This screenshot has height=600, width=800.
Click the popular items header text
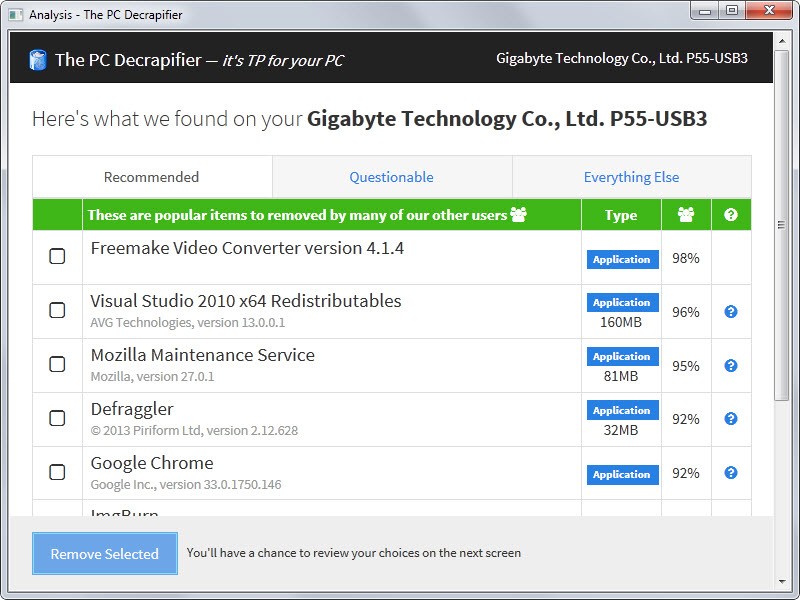297,215
